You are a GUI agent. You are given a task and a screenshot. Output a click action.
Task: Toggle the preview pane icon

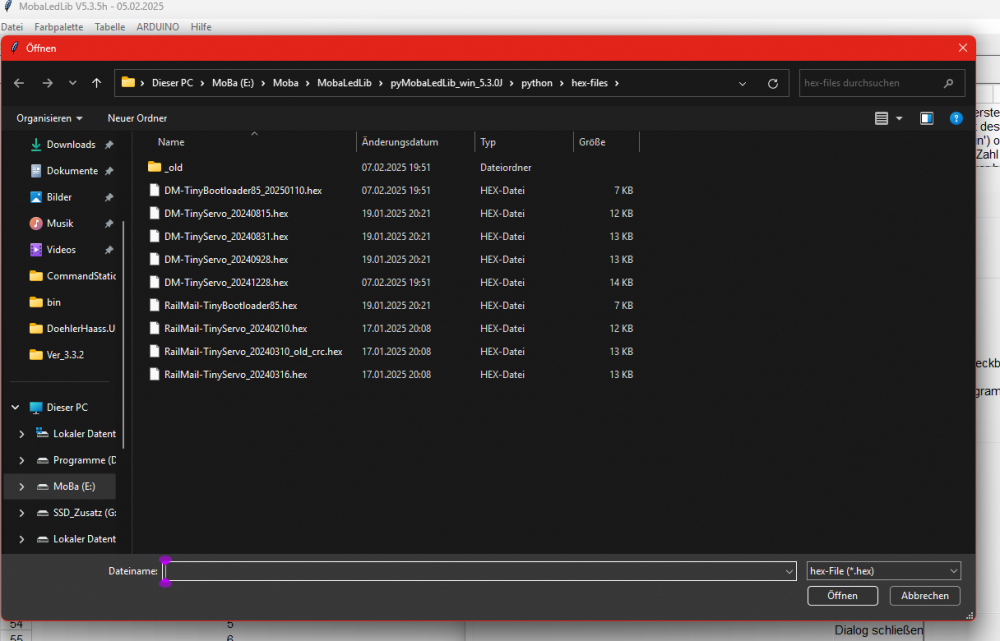[x=927, y=119]
